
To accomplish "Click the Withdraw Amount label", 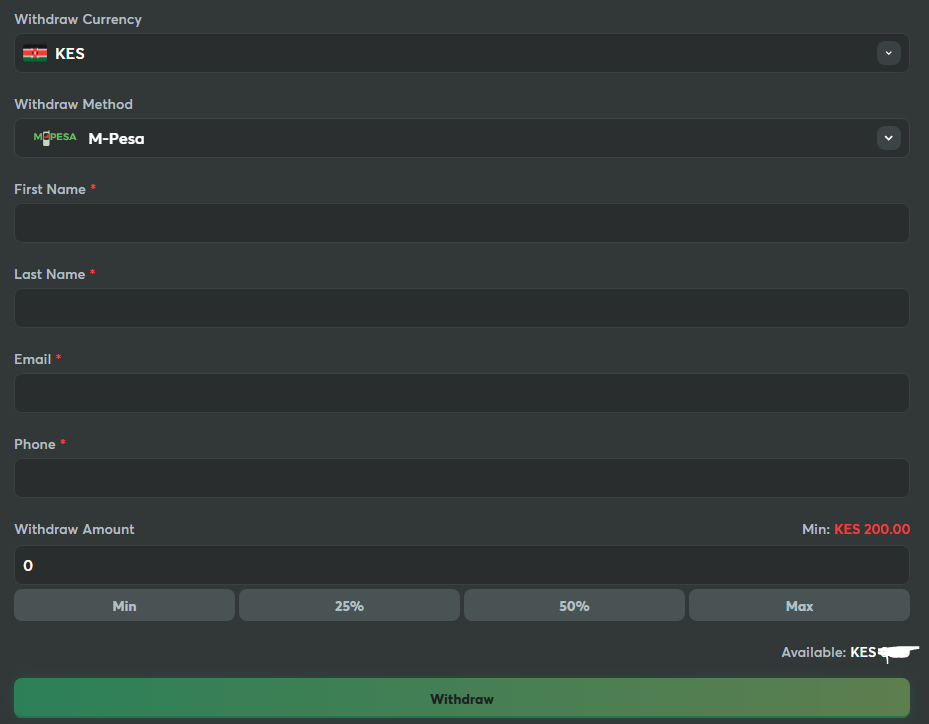I will [x=74, y=529].
